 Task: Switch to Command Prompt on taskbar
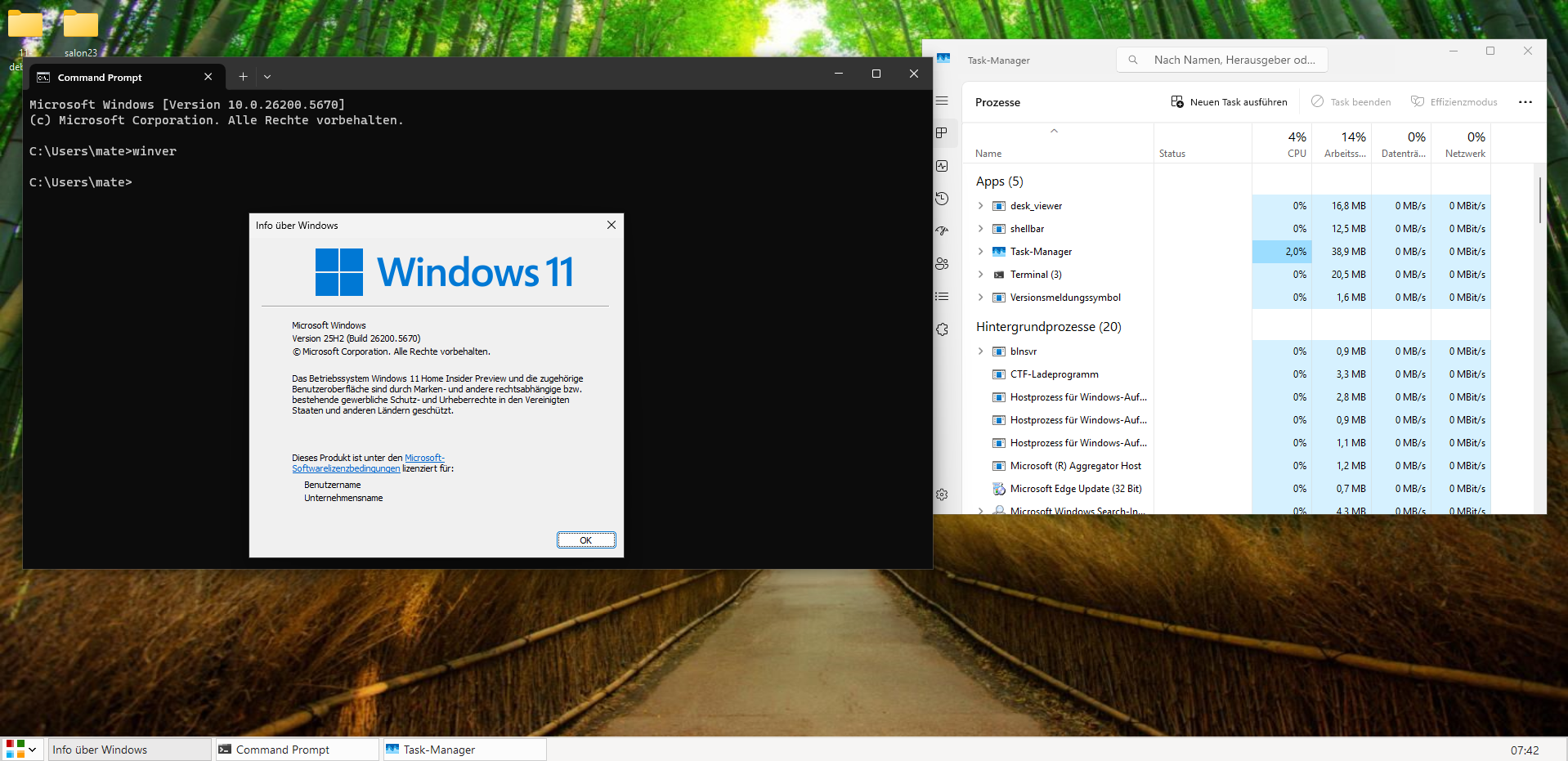(x=298, y=750)
